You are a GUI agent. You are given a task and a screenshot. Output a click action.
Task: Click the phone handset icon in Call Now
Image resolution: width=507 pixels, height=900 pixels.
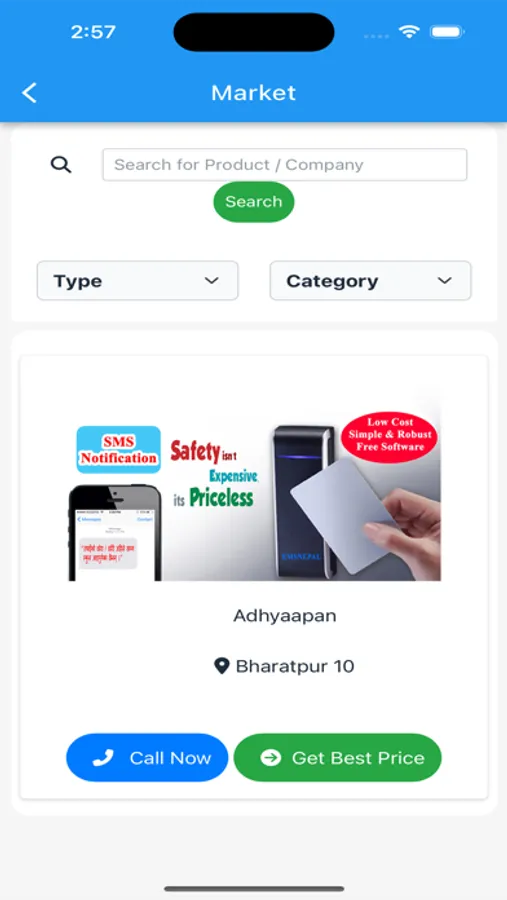click(103, 758)
